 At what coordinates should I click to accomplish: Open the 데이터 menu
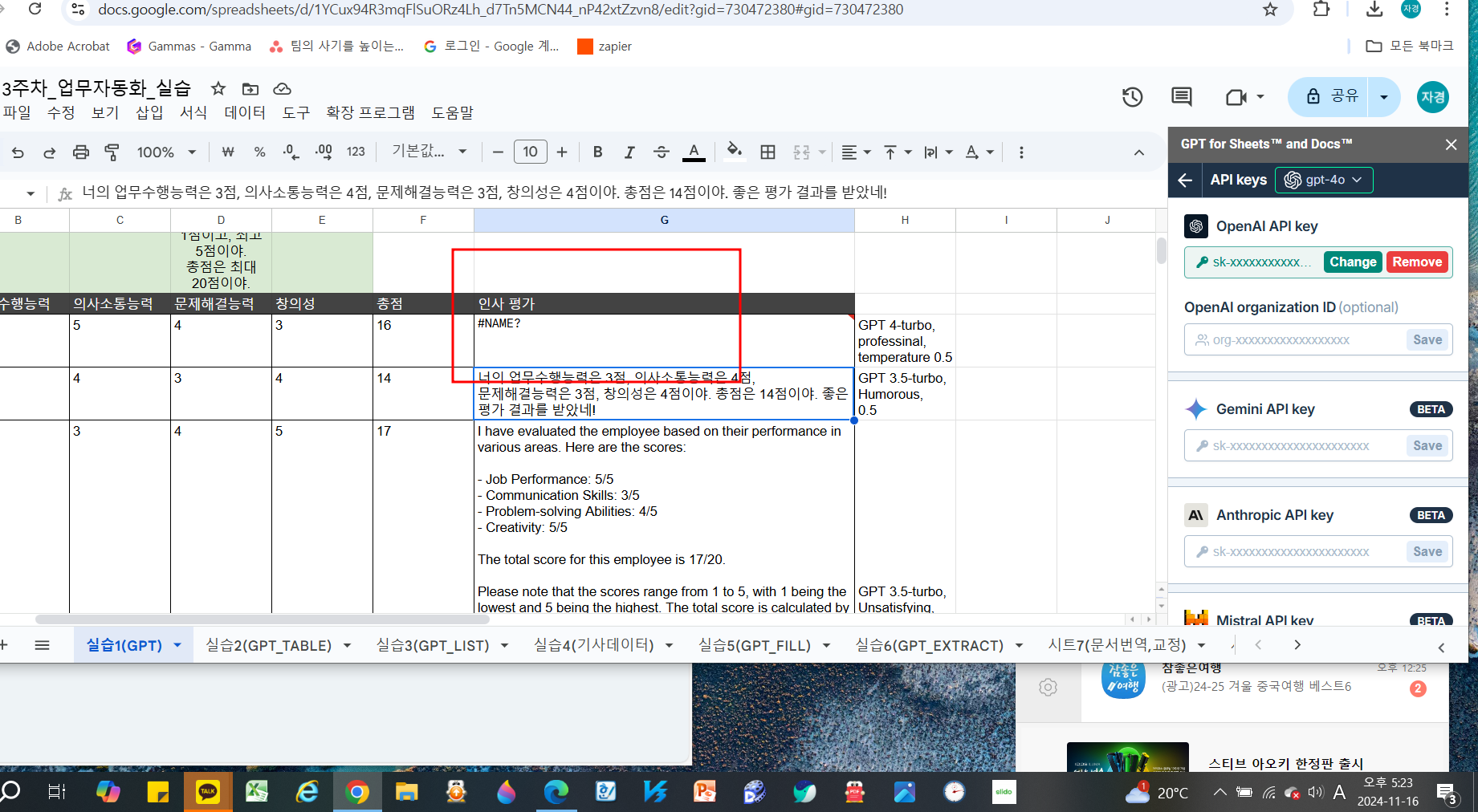pos(245,113)
